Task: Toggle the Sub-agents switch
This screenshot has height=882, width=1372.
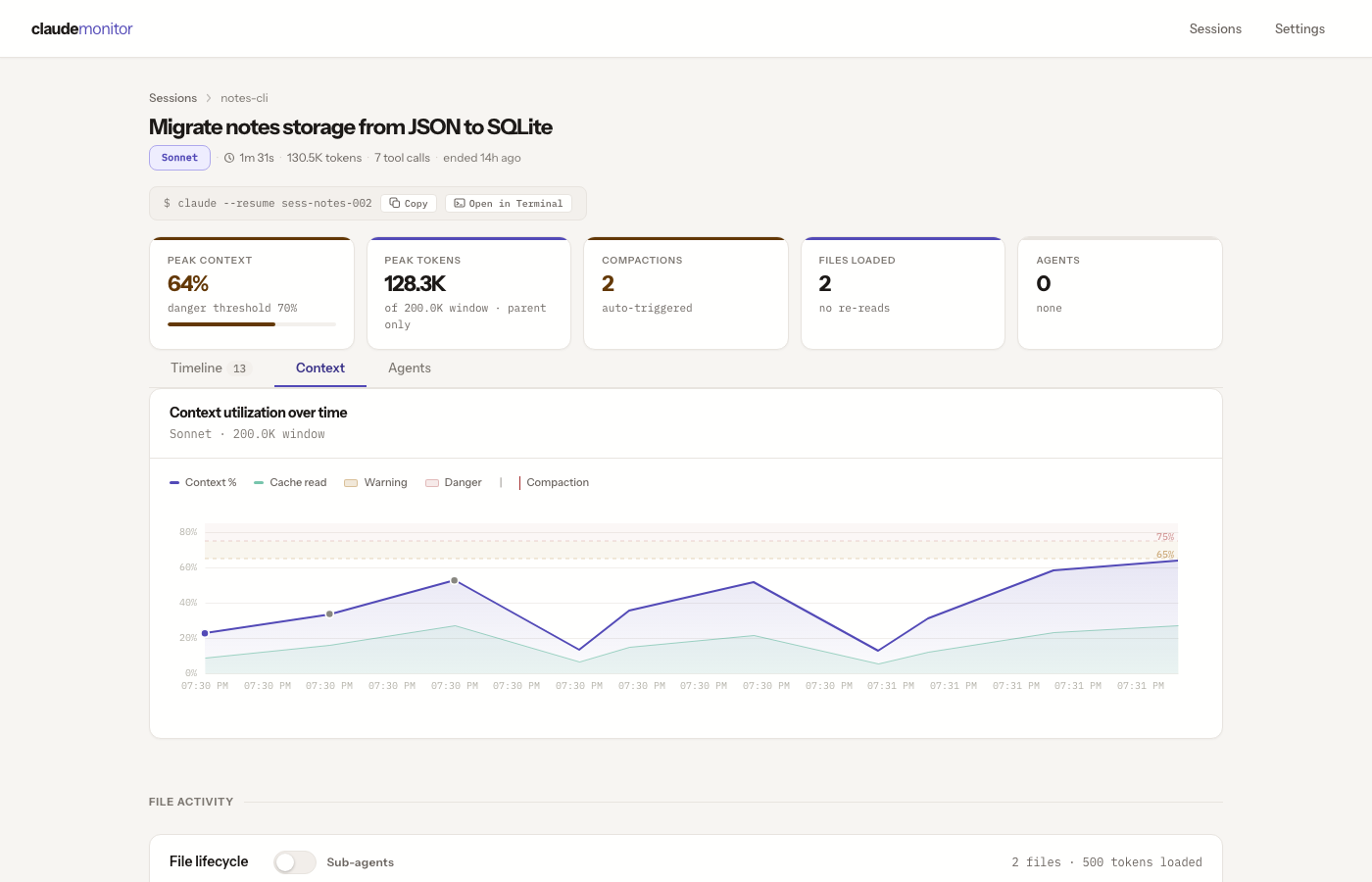Action: 294,861
